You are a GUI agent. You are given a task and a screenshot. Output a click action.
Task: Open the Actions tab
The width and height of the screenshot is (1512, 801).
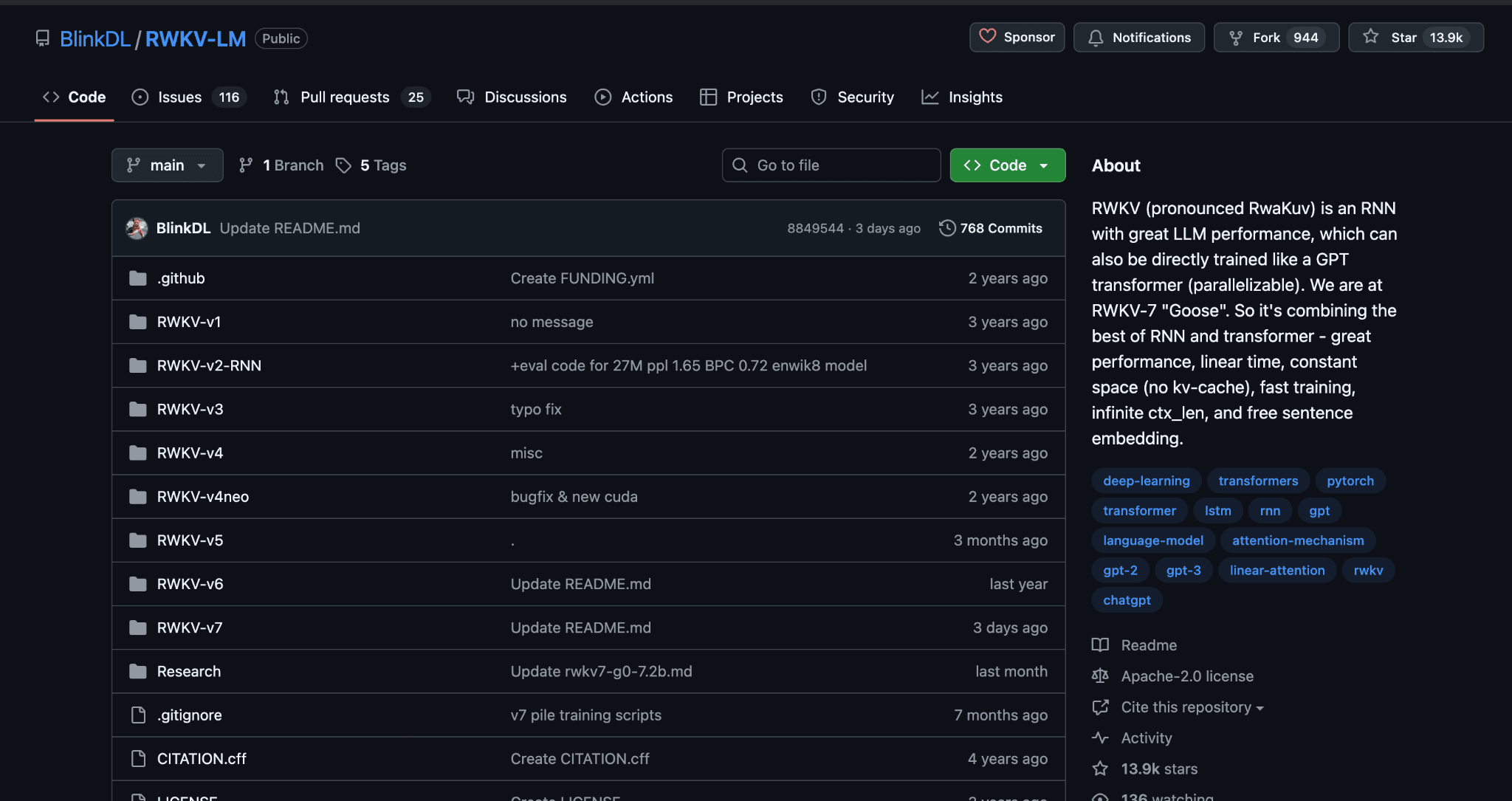tap(633, 97)
